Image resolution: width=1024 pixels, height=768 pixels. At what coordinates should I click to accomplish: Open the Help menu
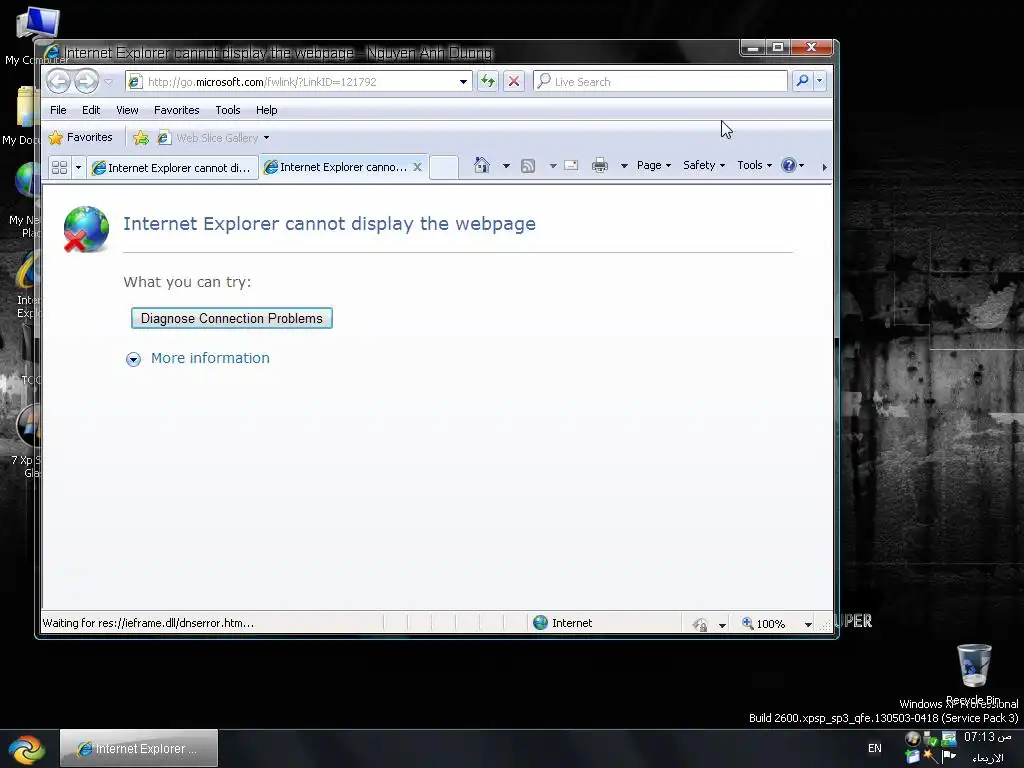click(x=266, y=110)
